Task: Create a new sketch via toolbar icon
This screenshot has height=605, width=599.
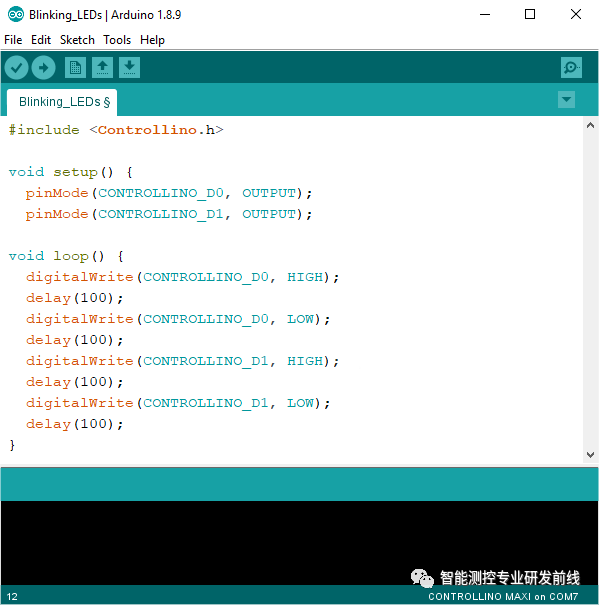Action: (75, 68)
